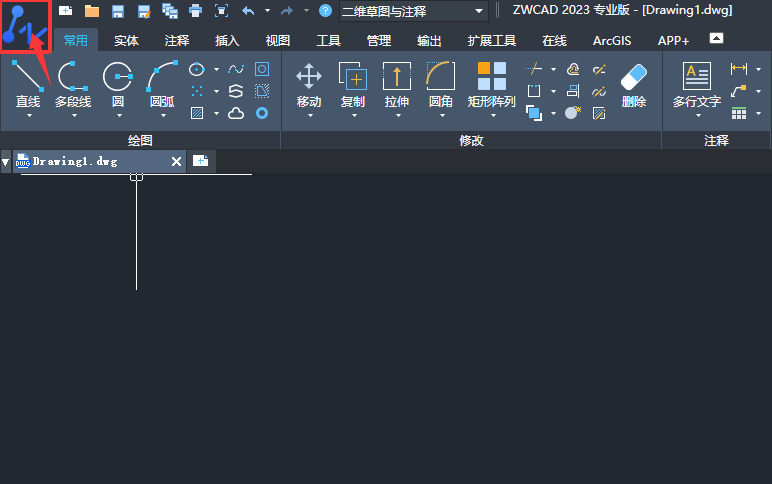
Task: Click the bring-to-front draw order icon
Action: (x=534, y=113)
